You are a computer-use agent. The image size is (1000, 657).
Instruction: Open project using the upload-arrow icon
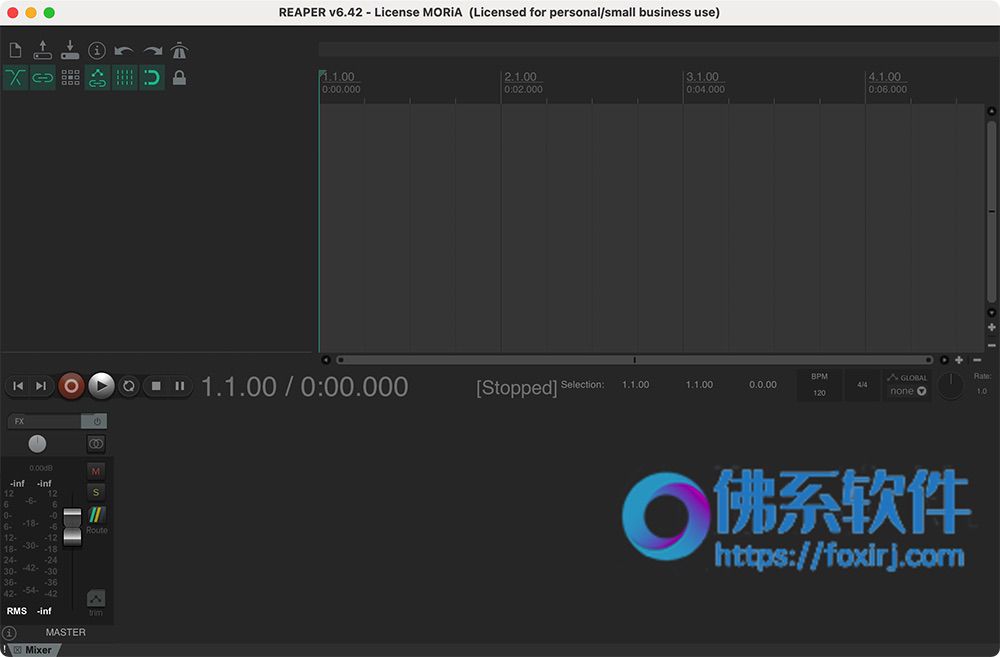coord(43,50)
